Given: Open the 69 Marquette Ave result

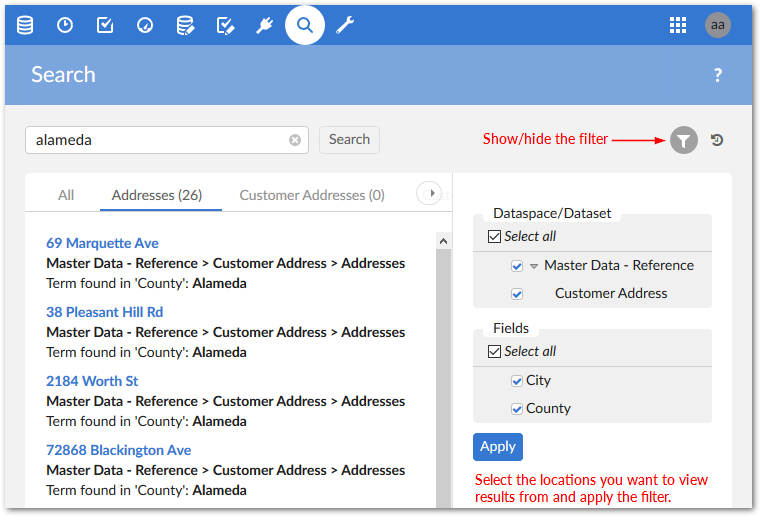Looking at the screenshot, I should pyautogui.click(x=102, y=243).
